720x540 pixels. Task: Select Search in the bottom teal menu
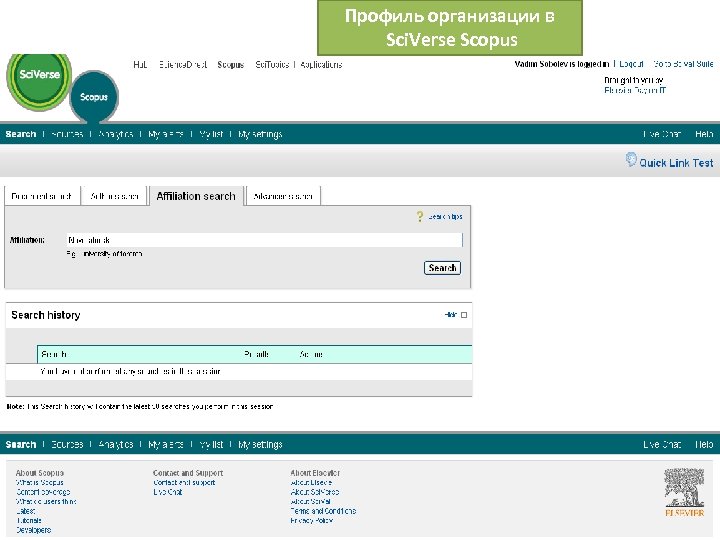[x=21, y=444]
